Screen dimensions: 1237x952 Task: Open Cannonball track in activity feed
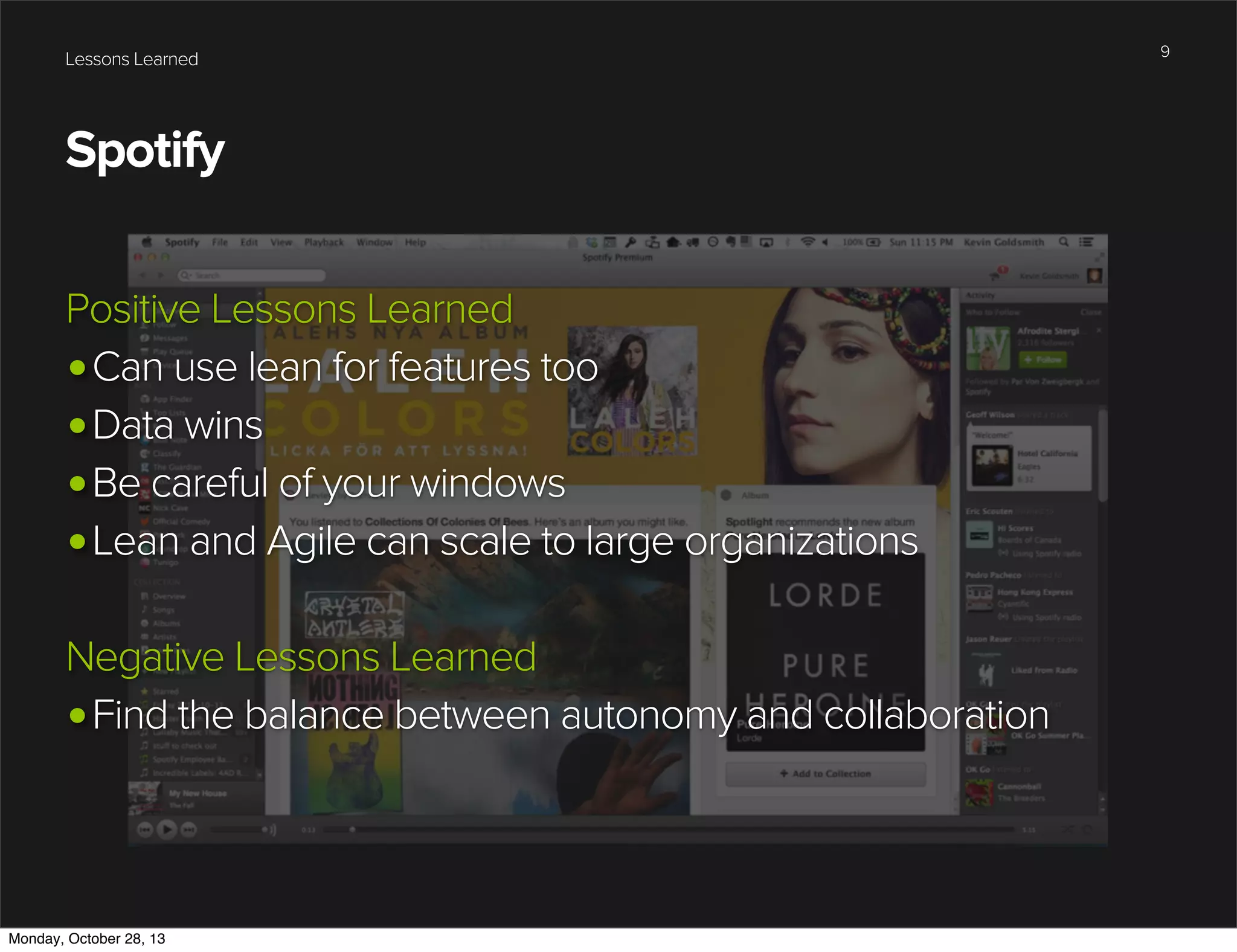click(1019, 786)
